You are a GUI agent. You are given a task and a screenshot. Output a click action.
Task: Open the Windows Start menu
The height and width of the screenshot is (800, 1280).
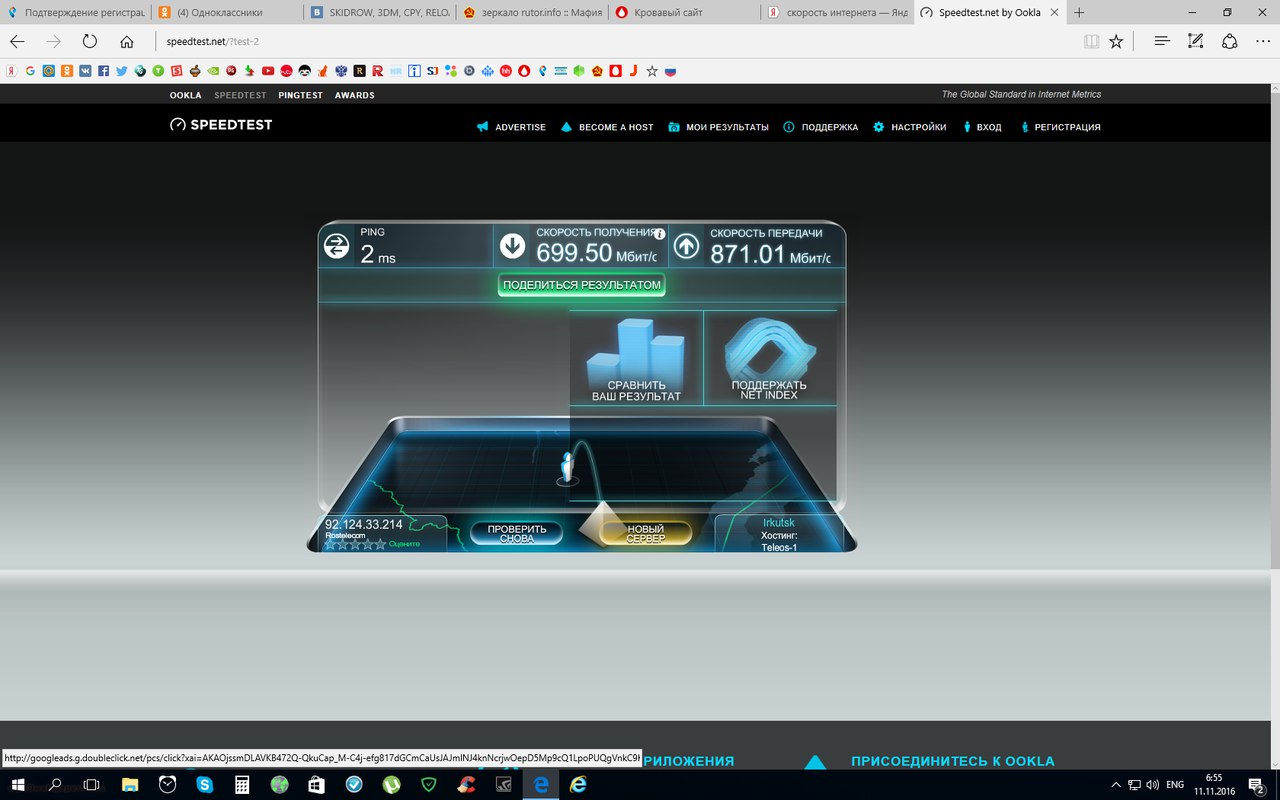coord(18,785)
